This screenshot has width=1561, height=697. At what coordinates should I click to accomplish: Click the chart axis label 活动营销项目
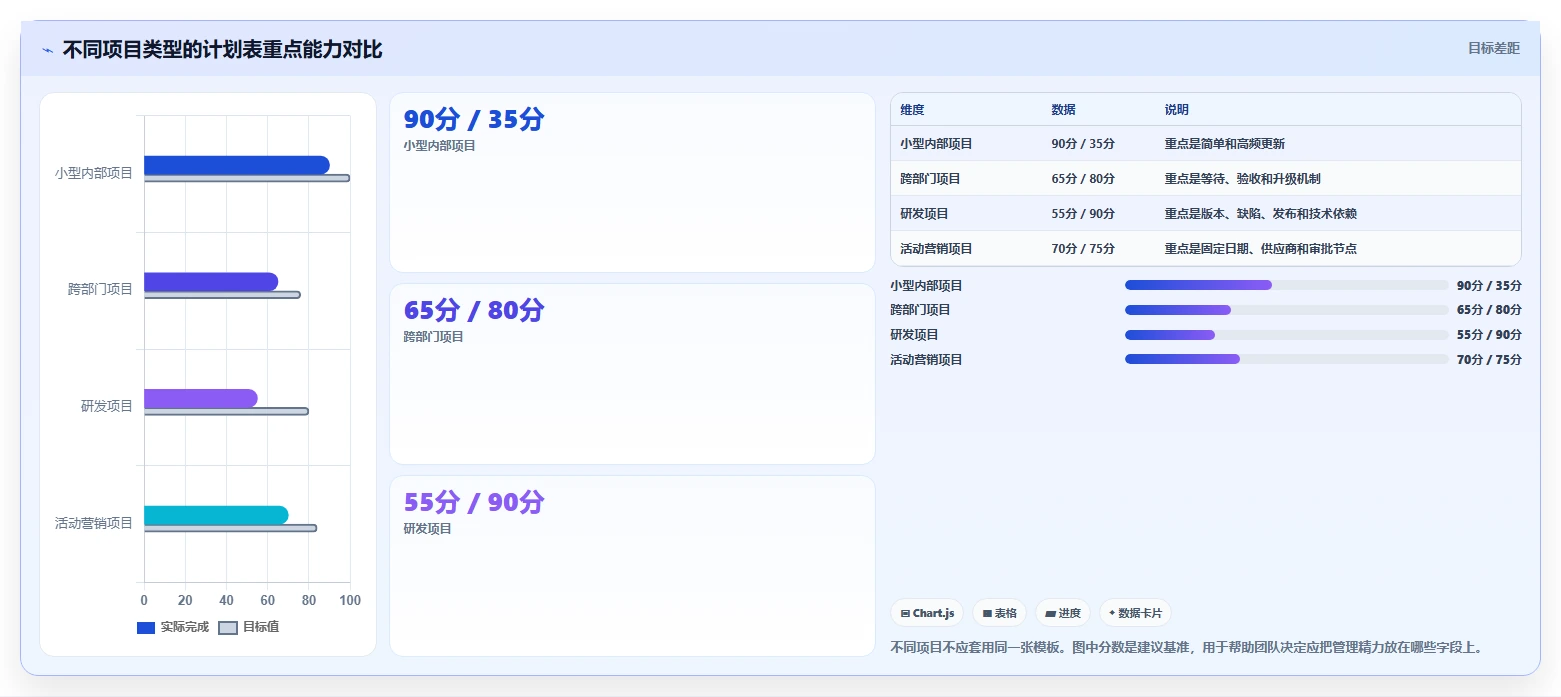[94, 523]
